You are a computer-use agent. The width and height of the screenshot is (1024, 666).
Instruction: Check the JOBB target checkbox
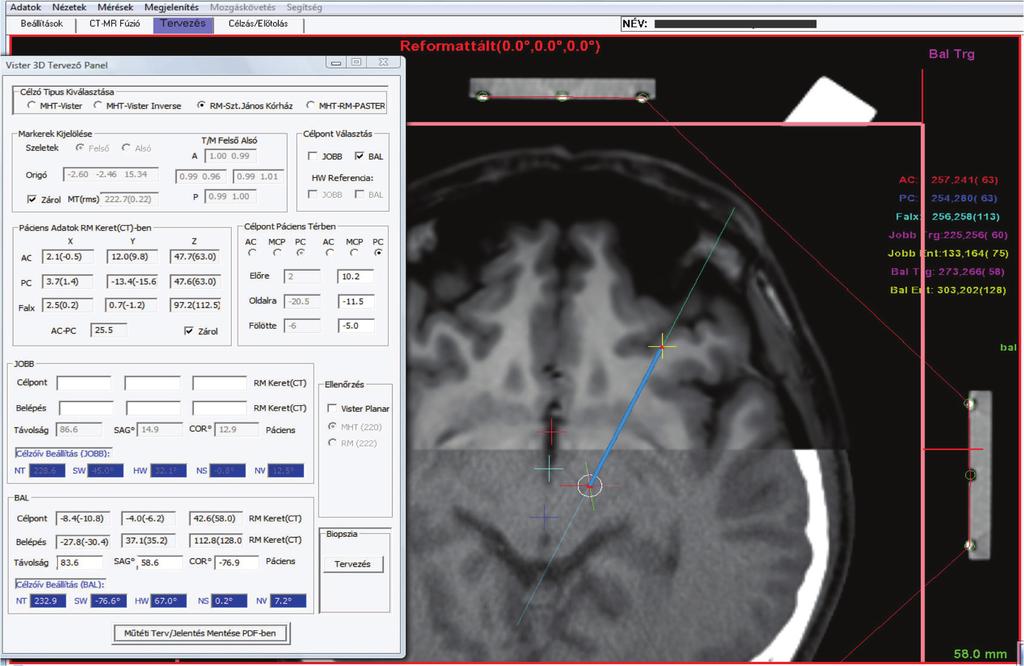(x=312, y=156)
